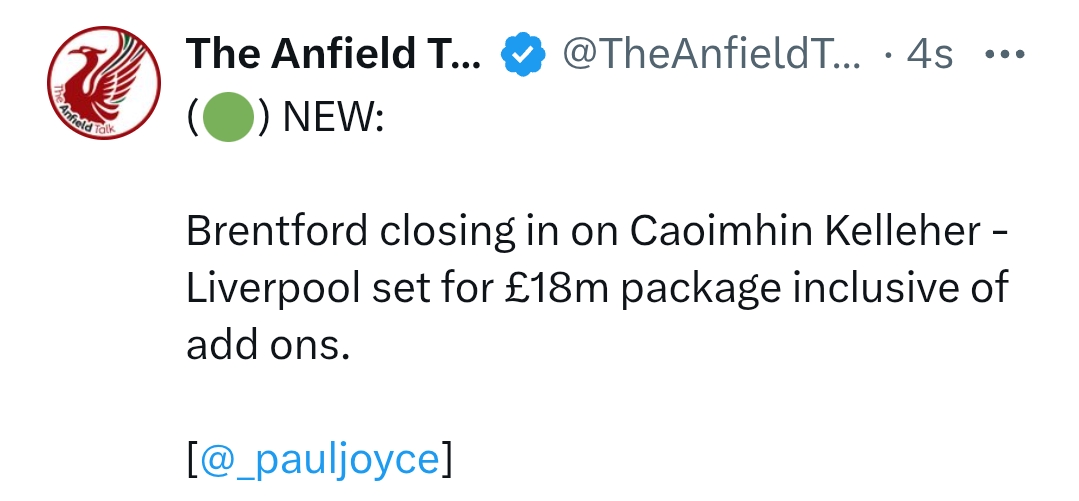Click the opening bracket before @_pauljoyce
This screenshot has width=1079, height=501.
pos(192,459)
